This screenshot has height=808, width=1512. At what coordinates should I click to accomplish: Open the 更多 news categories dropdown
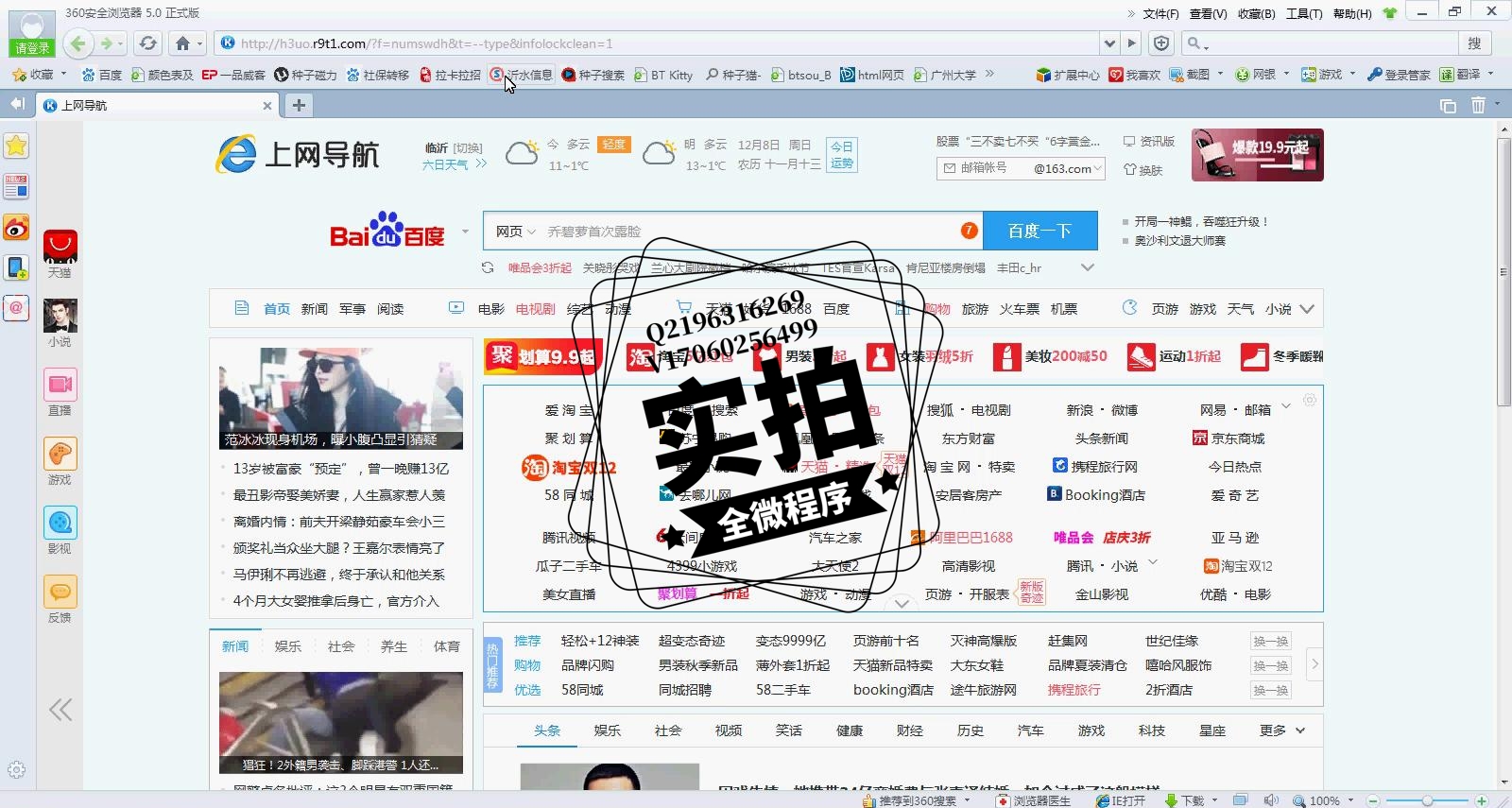pos(1282,731)
